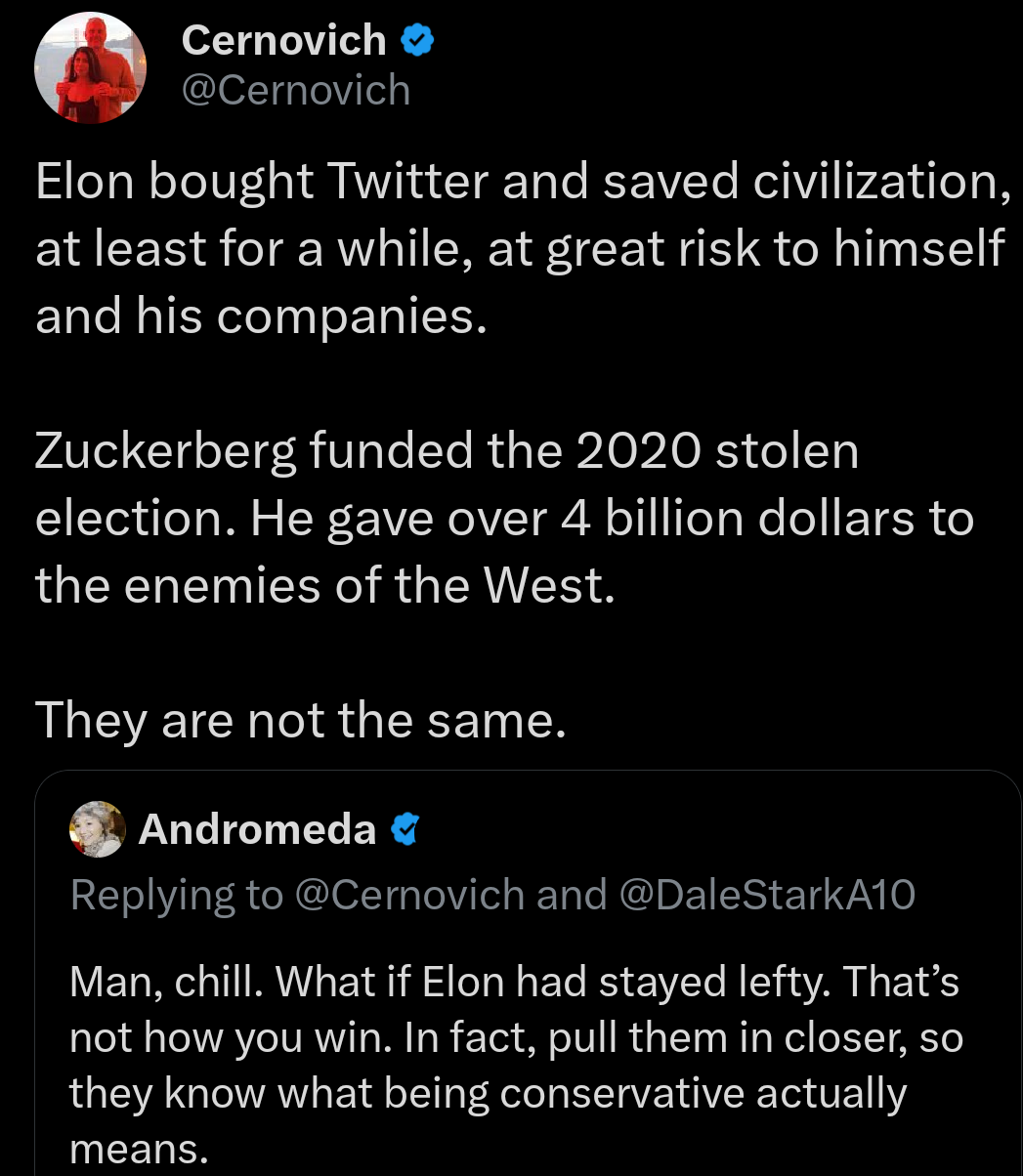Click the Andromeda display name
Viewport: 1023px width, 1176px height.
coord(257,828)
